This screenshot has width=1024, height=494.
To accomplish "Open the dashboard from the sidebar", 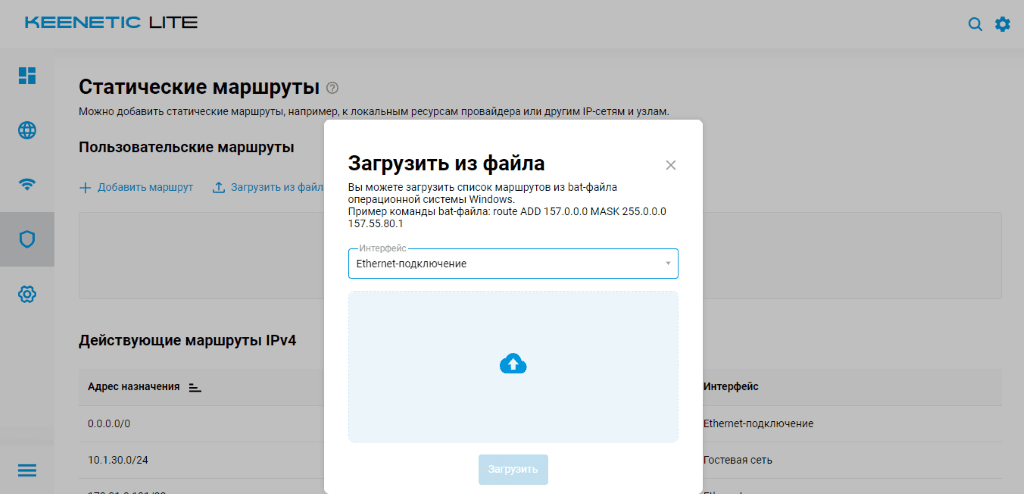I will [x=27, y=76].
